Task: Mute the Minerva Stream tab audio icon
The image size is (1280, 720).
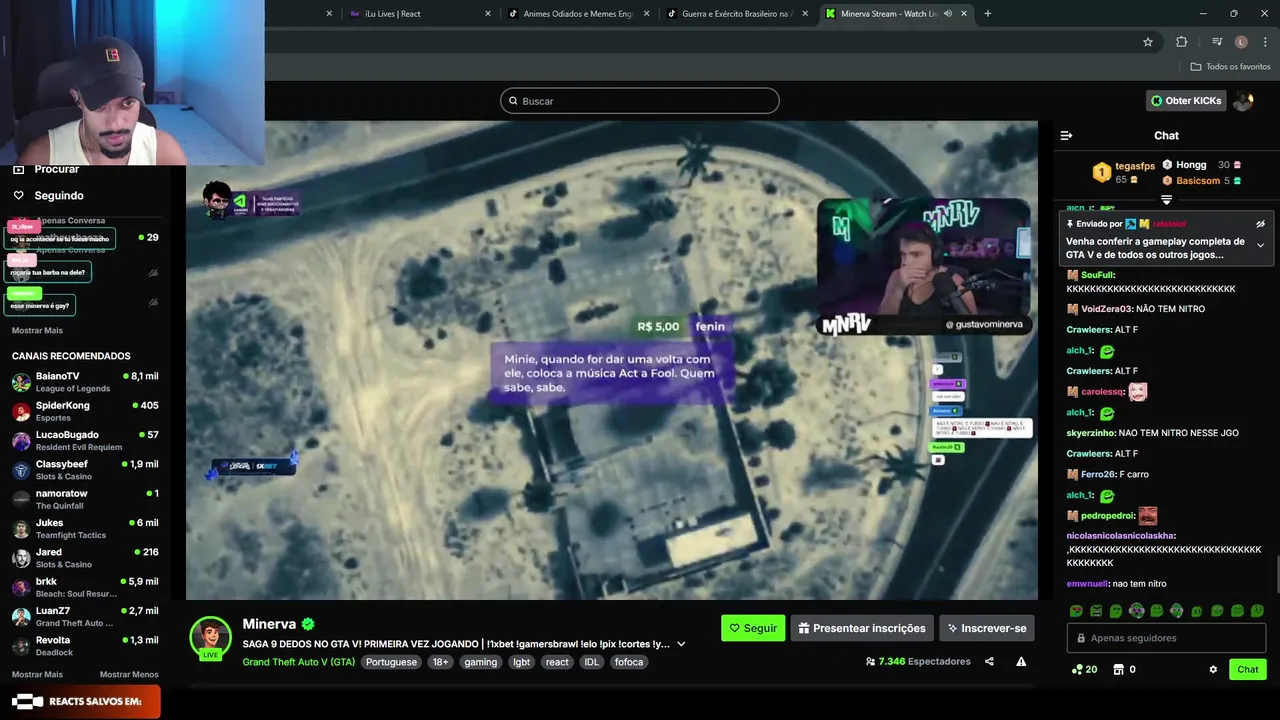Action: tap(947, 13)
